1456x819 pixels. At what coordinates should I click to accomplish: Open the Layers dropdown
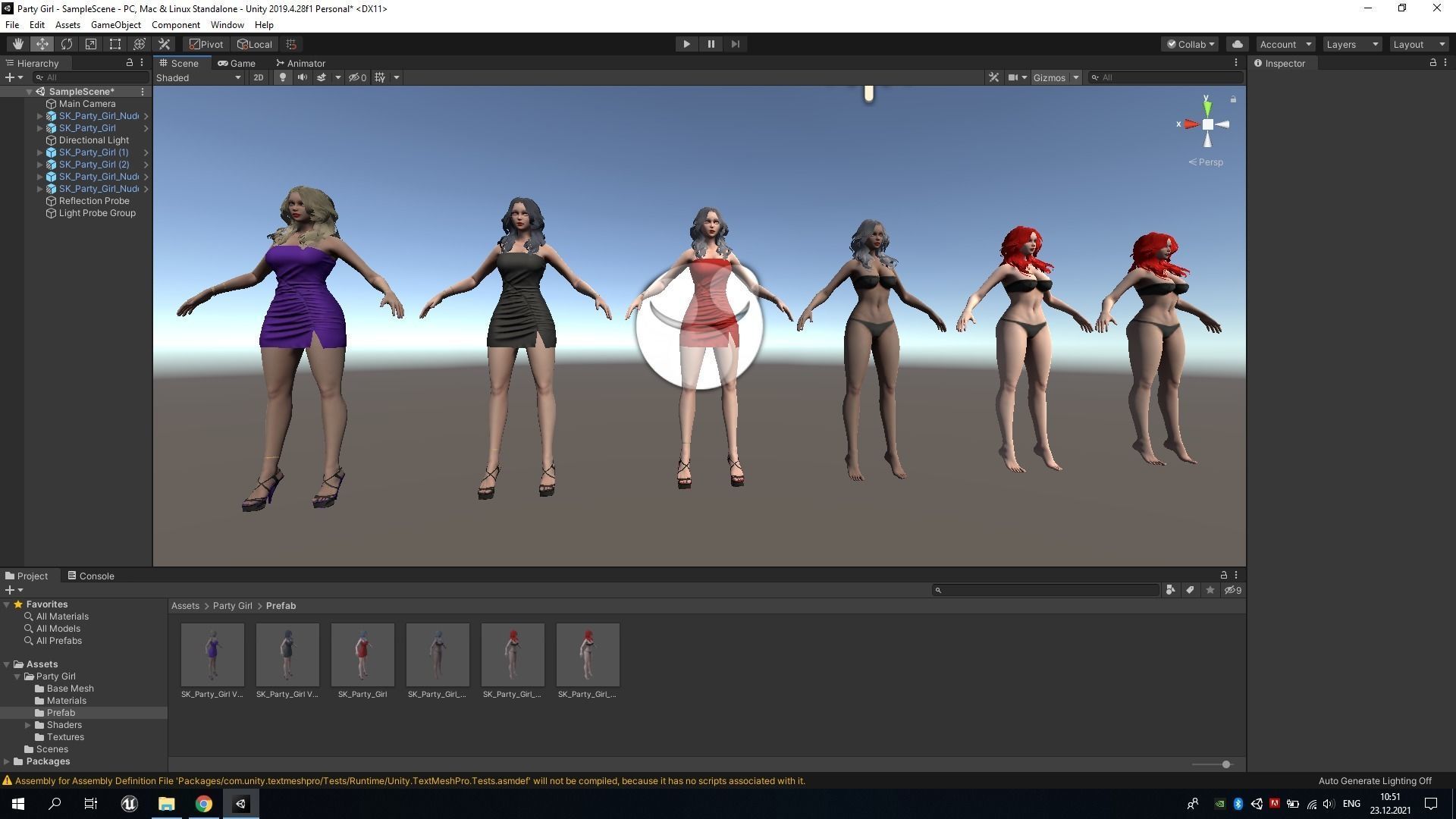pyautogui.click(x=1351, y=44)
